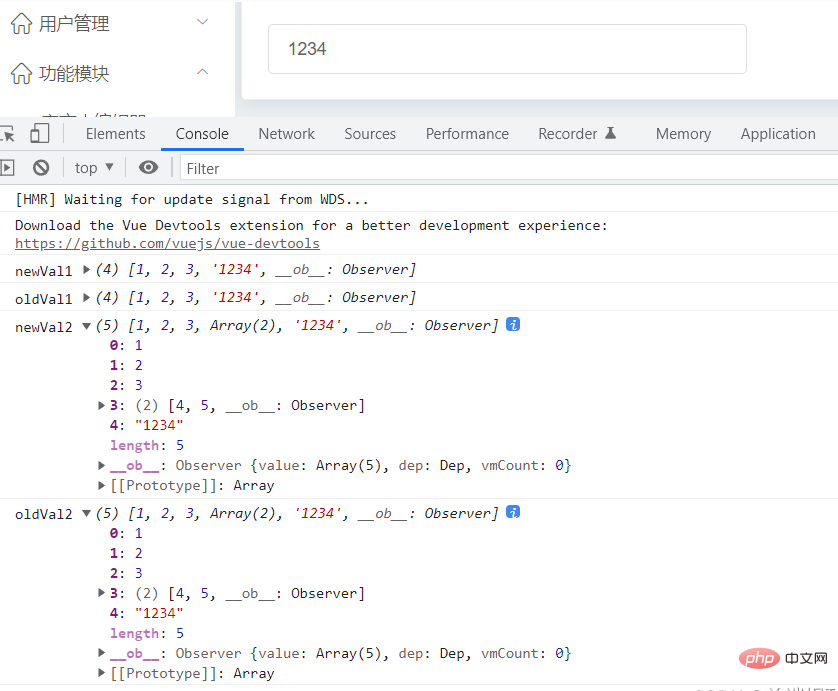Click length: 5 under newVal2
Screen dimensions: 838x691
[147, 445]
